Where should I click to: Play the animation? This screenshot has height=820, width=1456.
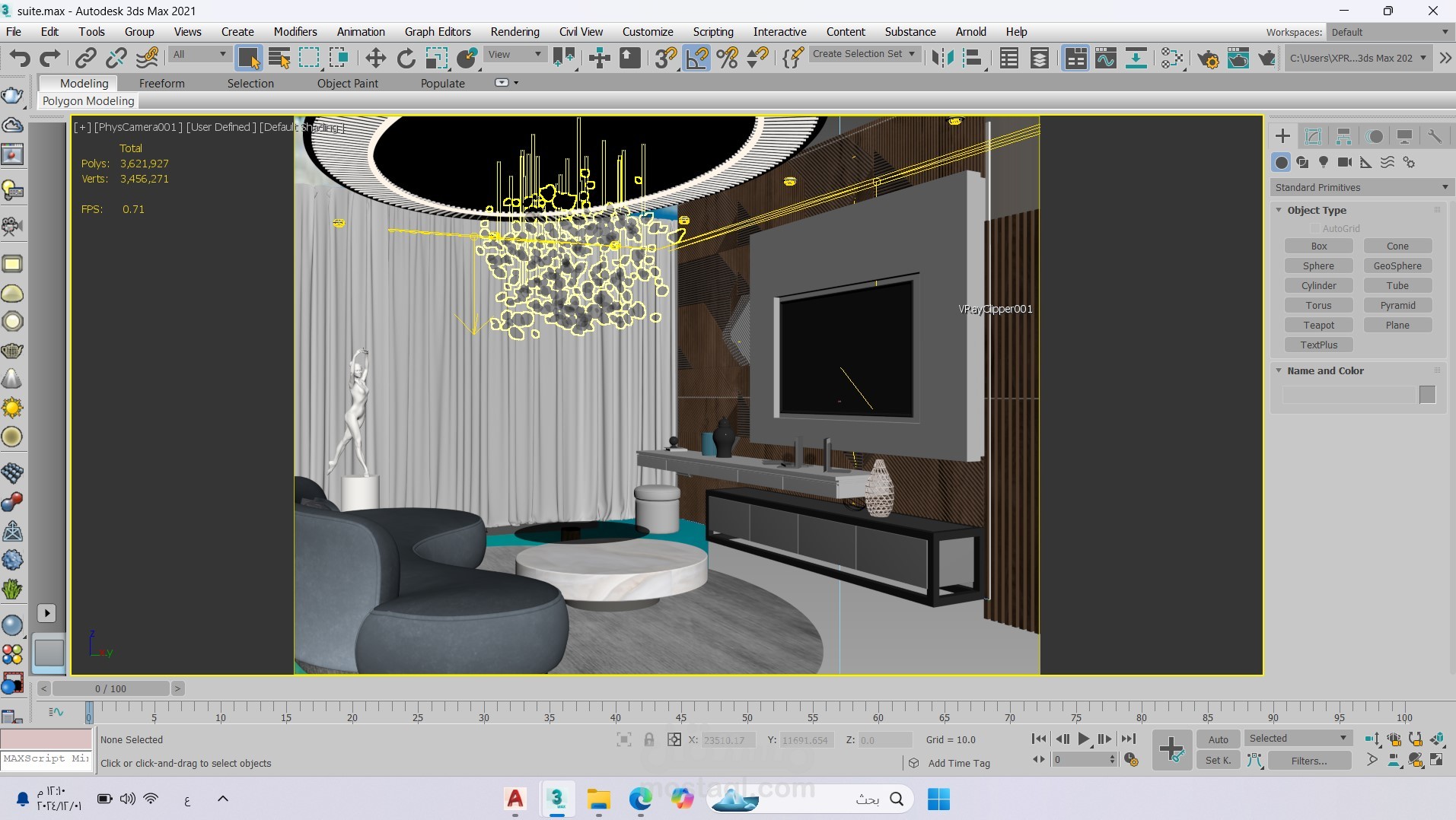click(x=1084, y=739)
